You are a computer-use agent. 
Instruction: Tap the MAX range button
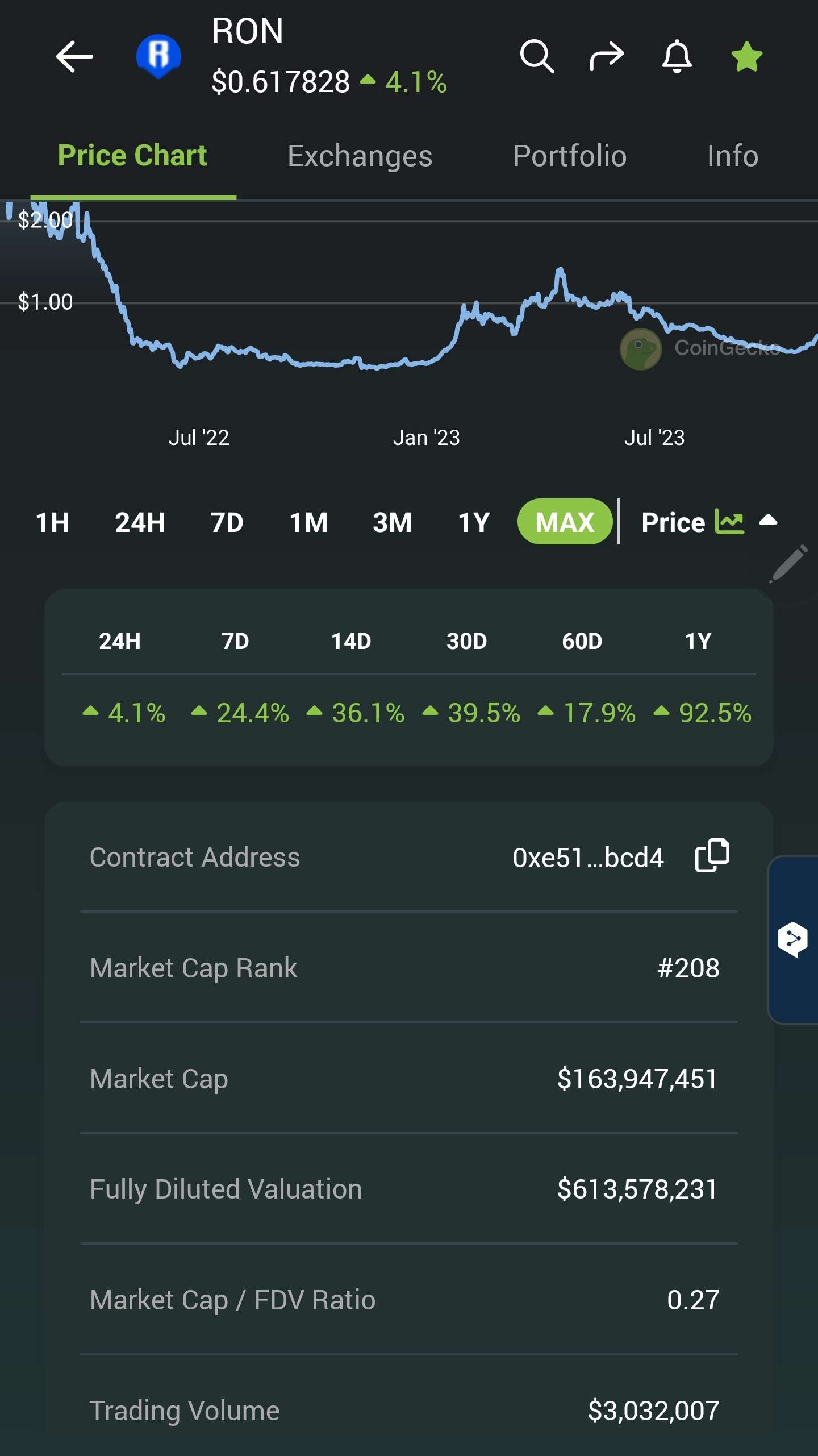click(x=565, y=522)
